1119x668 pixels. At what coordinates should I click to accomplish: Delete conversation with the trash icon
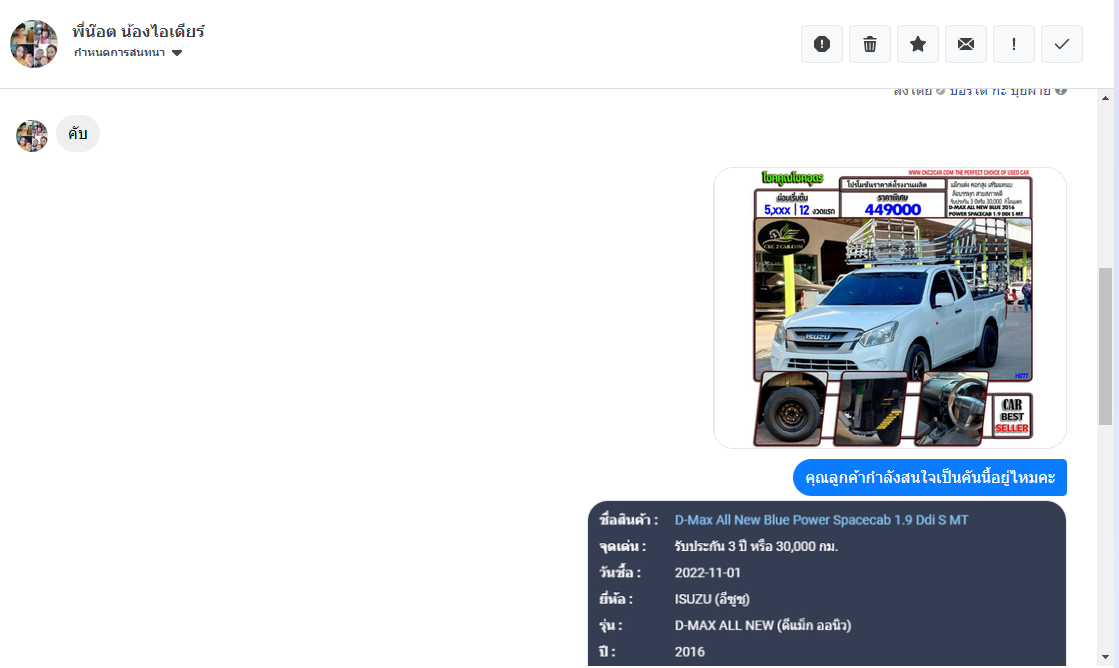869,44
